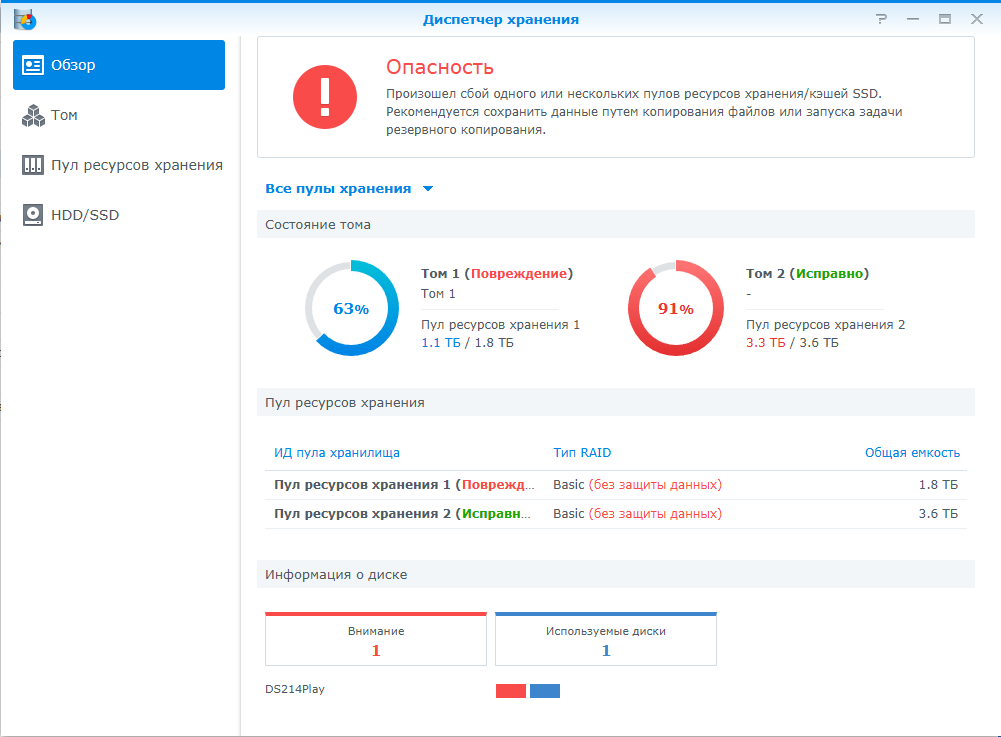1001x737 pixels.
Task: Click the 'Тип RAID' column header
Action: pos(582,453)
